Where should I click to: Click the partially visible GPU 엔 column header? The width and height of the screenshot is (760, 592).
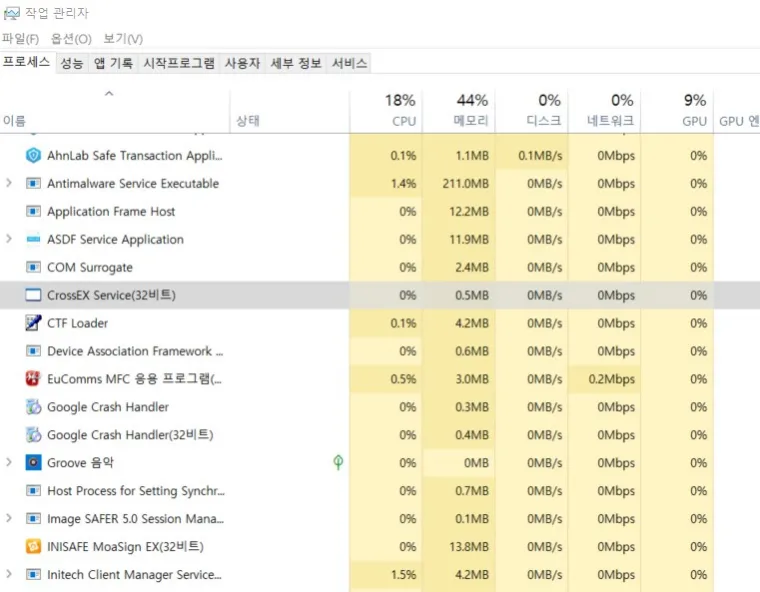pyautogui.click(x=737, y=111)
